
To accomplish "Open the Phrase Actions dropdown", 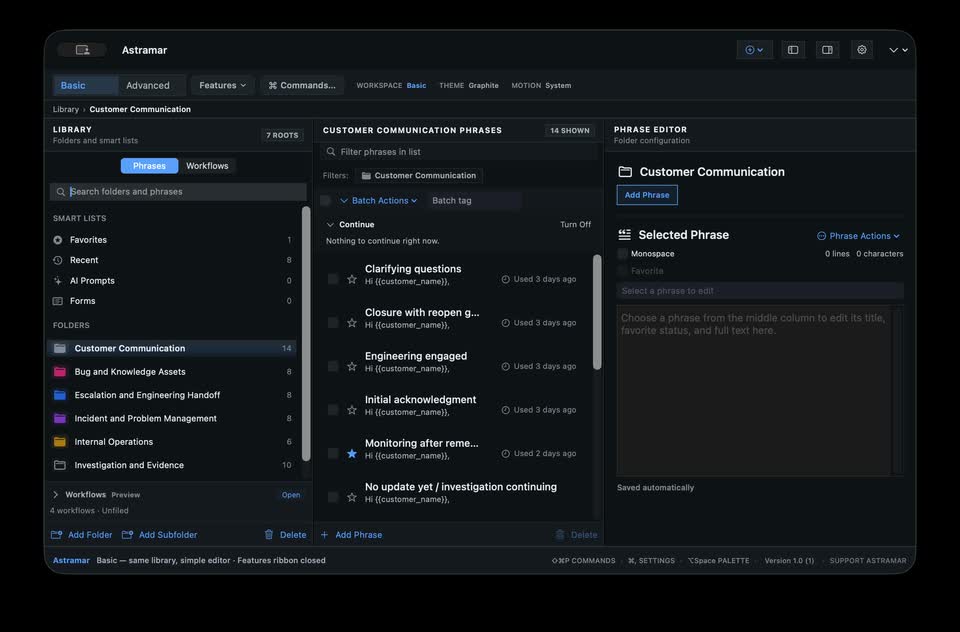I will click(x=858, y=236).
